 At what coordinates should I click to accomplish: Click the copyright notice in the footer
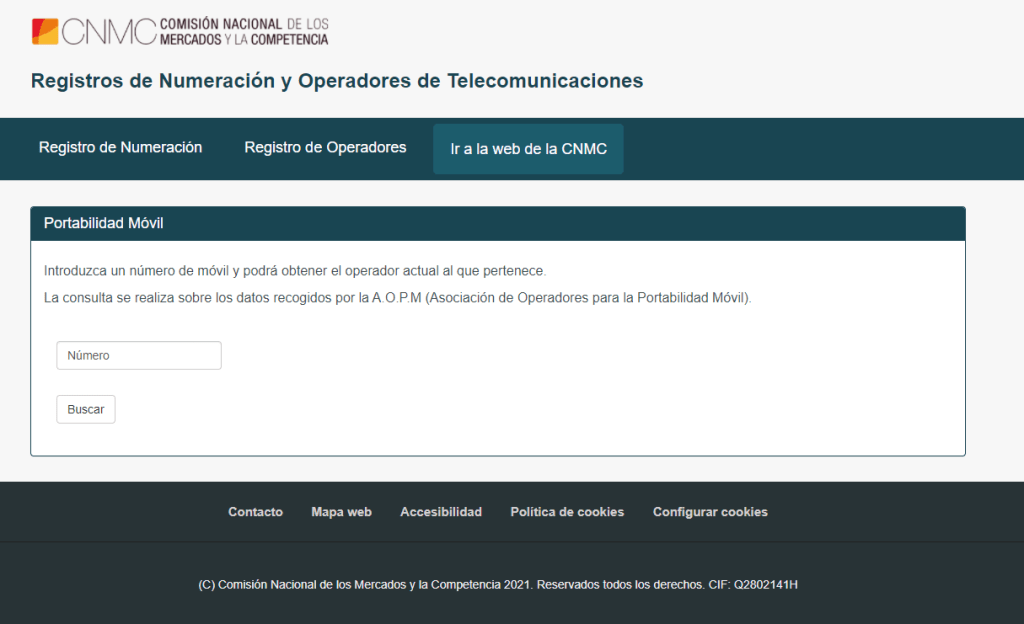[511, 584]
